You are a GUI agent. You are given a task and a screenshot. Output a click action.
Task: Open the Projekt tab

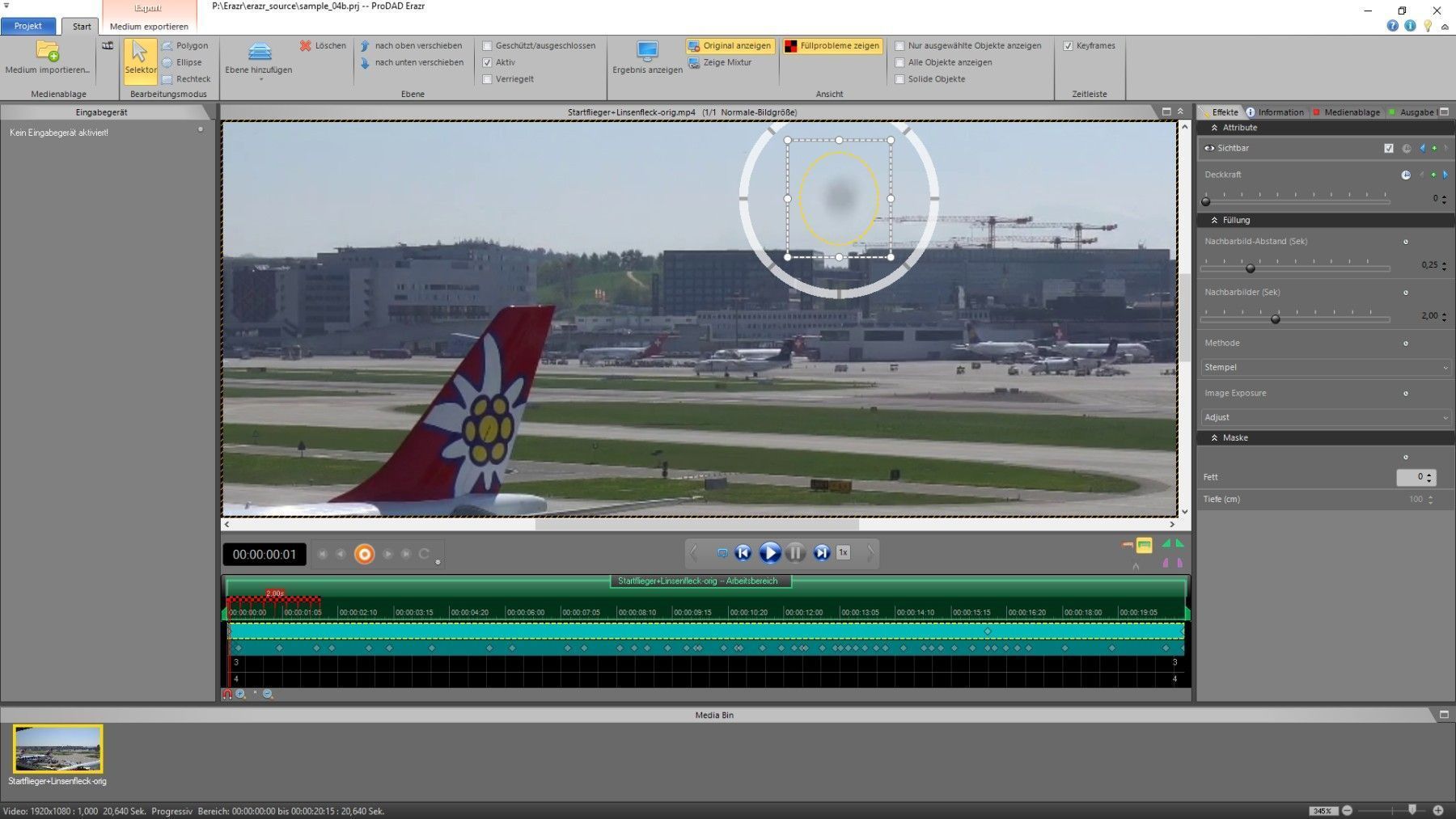28,26
